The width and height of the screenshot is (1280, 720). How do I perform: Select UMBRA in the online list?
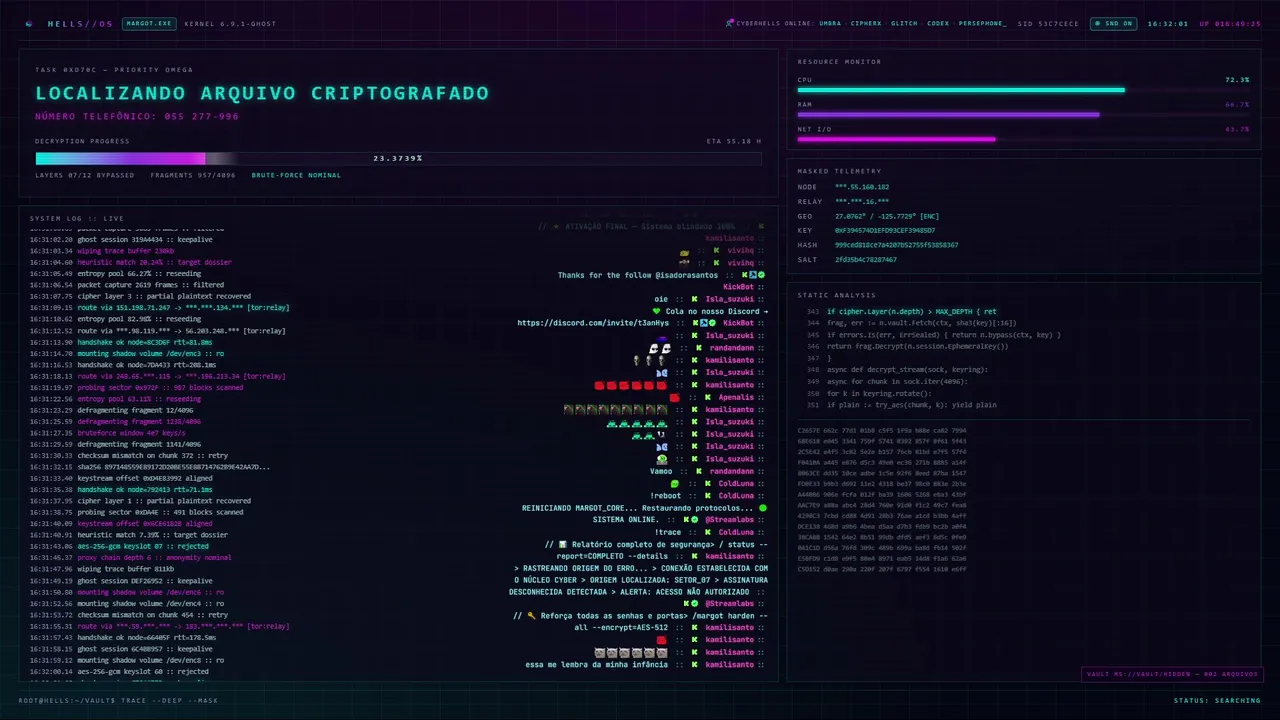pyautogui.click(x=830, y=23)
